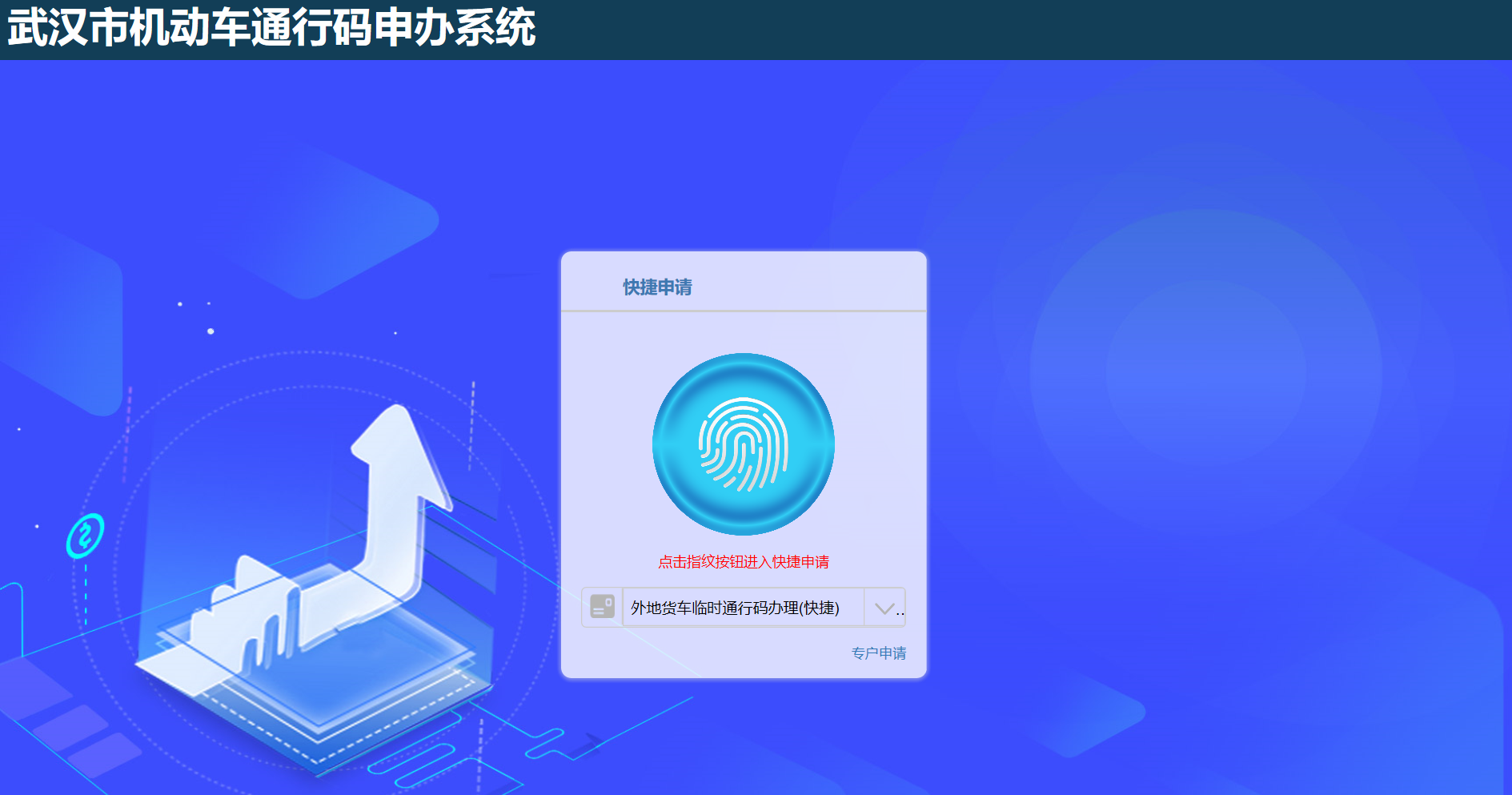Click the gray divider under 快捷申请 header
Viewport: 1512px width, 795px height.
(744, 311)
